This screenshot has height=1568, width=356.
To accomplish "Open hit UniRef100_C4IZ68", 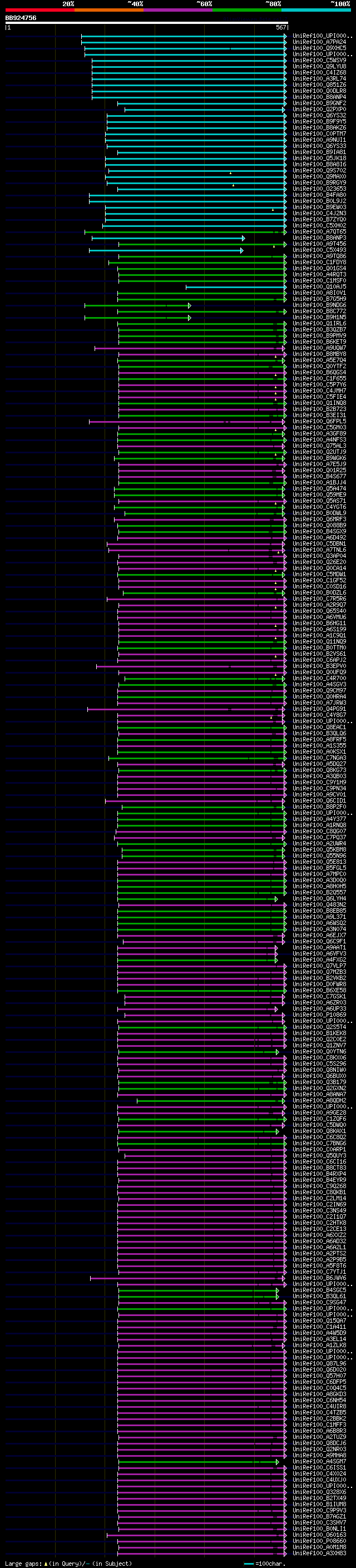I will coord(319,72).
